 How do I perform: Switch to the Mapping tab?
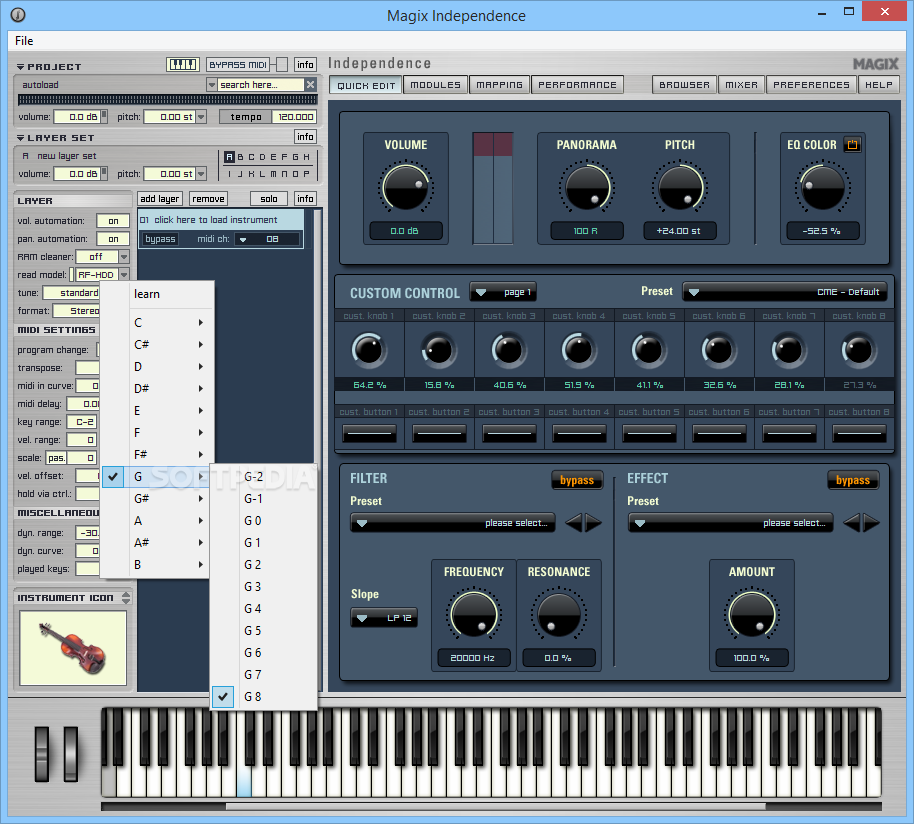pos(500,85)
